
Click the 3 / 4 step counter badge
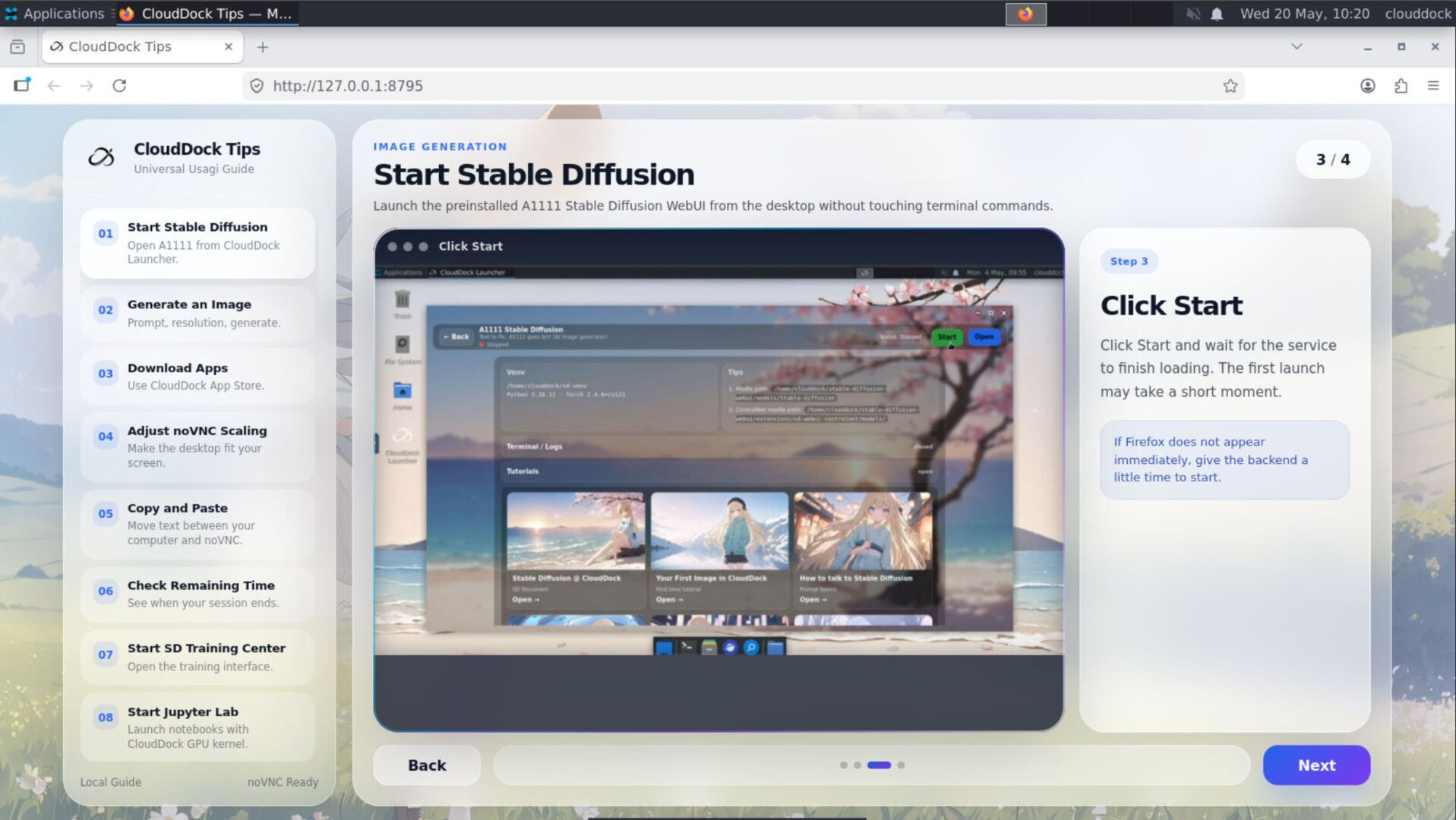click(x=1333, y=159)
